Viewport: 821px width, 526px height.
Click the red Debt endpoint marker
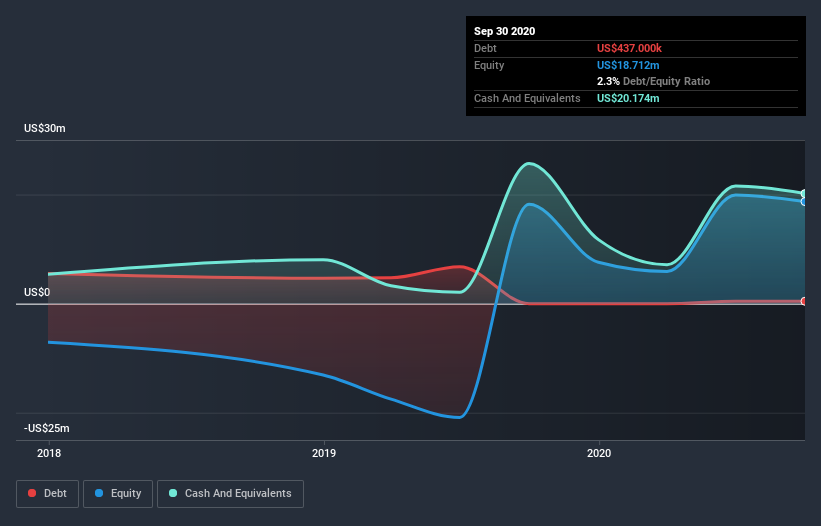click(x=804, y=301)
